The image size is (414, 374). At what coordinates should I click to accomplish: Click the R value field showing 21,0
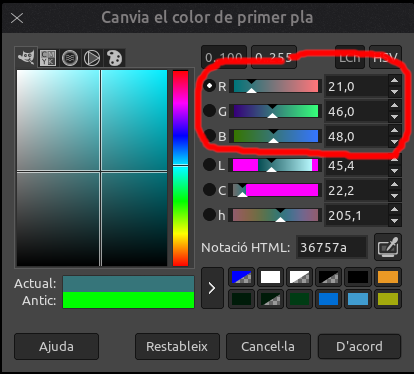tap(356, 87)
